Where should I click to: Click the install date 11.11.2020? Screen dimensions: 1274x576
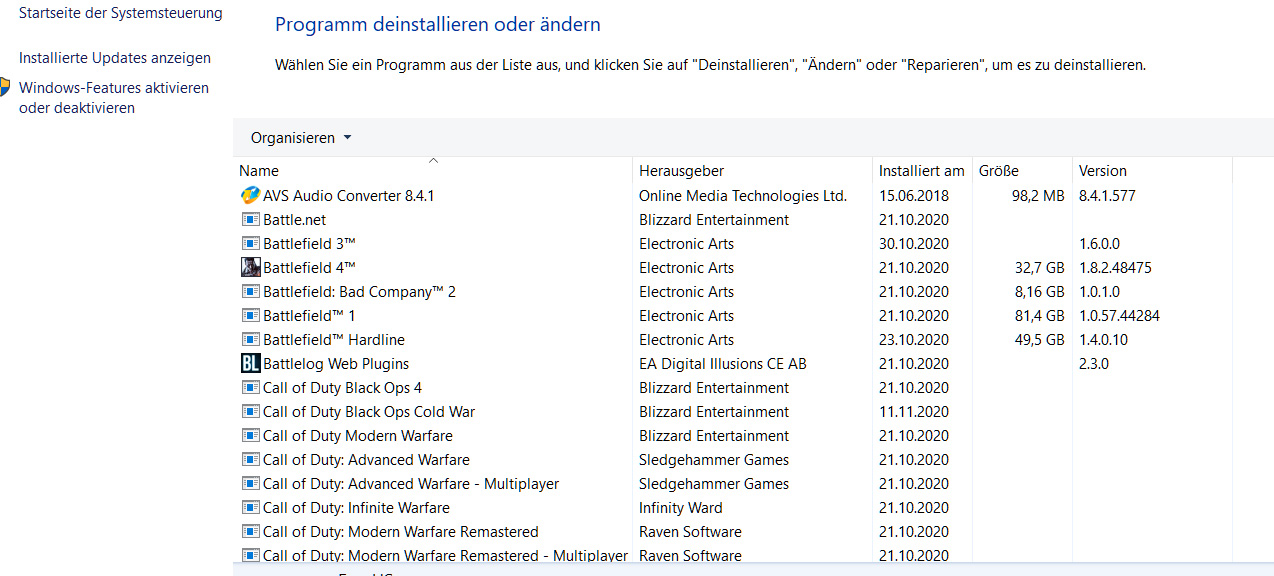pyautogui.click(x=914, y=412)
